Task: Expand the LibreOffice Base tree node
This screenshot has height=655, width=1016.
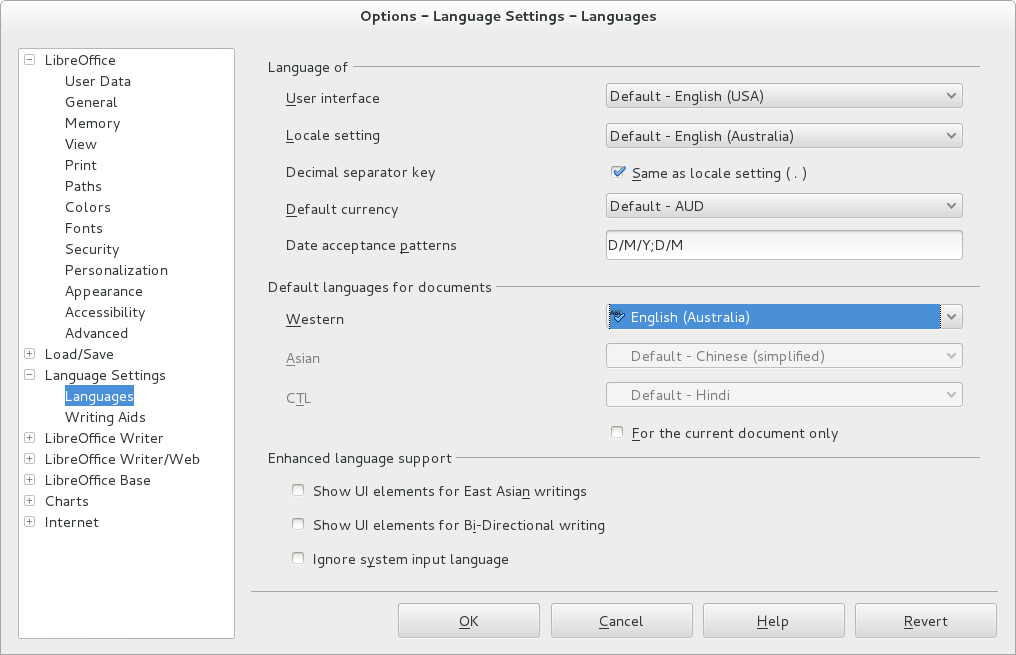Action: pyautogui.click(x=30, y=480)
